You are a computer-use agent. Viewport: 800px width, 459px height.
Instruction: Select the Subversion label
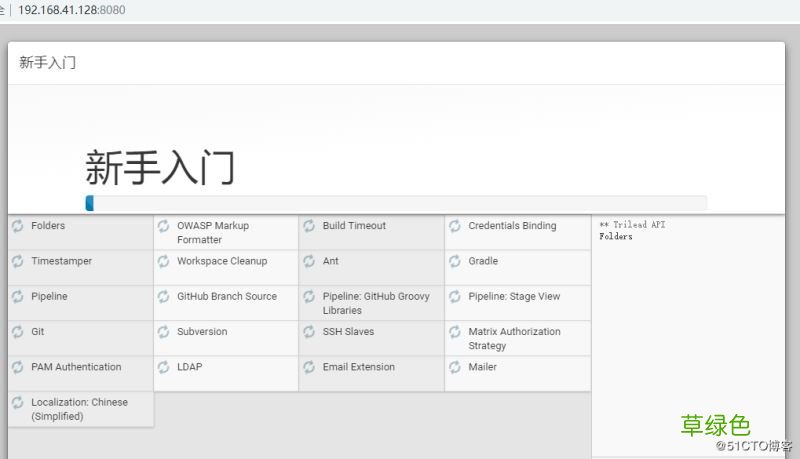point(202,332)
